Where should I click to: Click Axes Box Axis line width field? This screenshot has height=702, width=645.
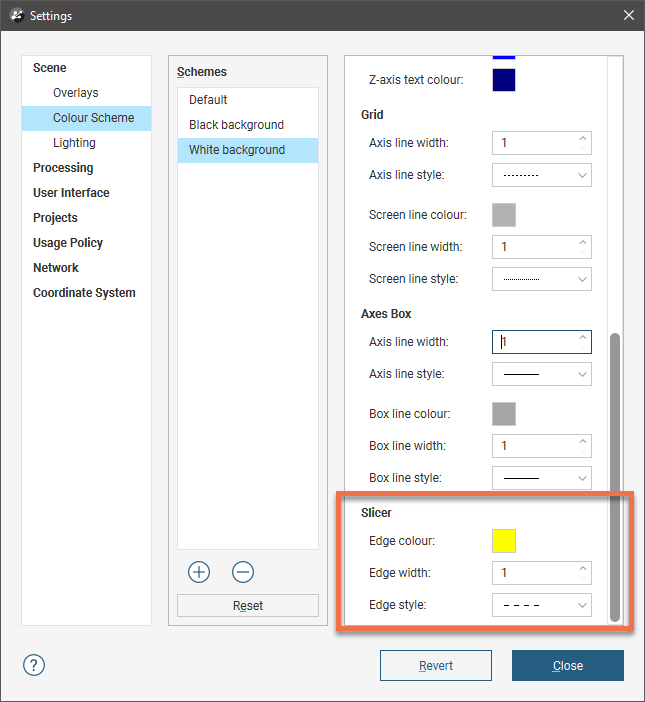click(x=533, y=342)
